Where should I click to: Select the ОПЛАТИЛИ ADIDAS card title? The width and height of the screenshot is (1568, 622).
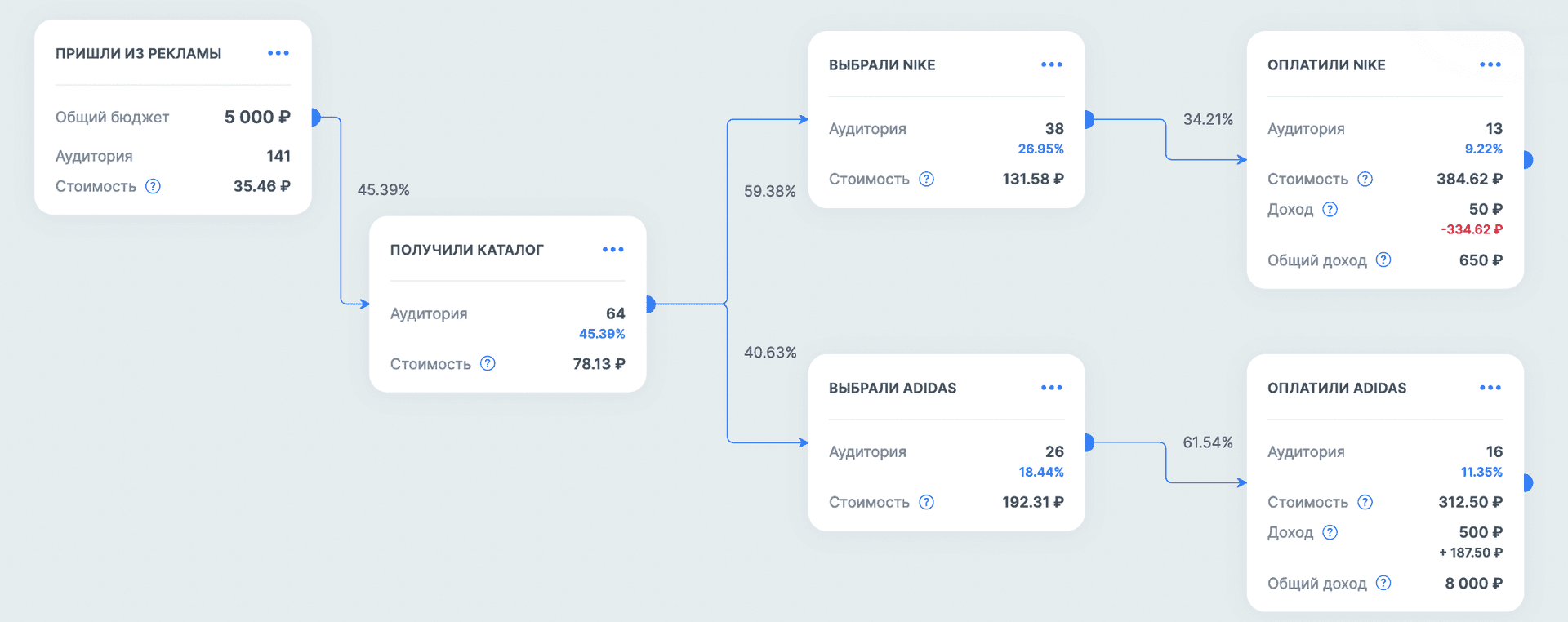[1336, 388]
